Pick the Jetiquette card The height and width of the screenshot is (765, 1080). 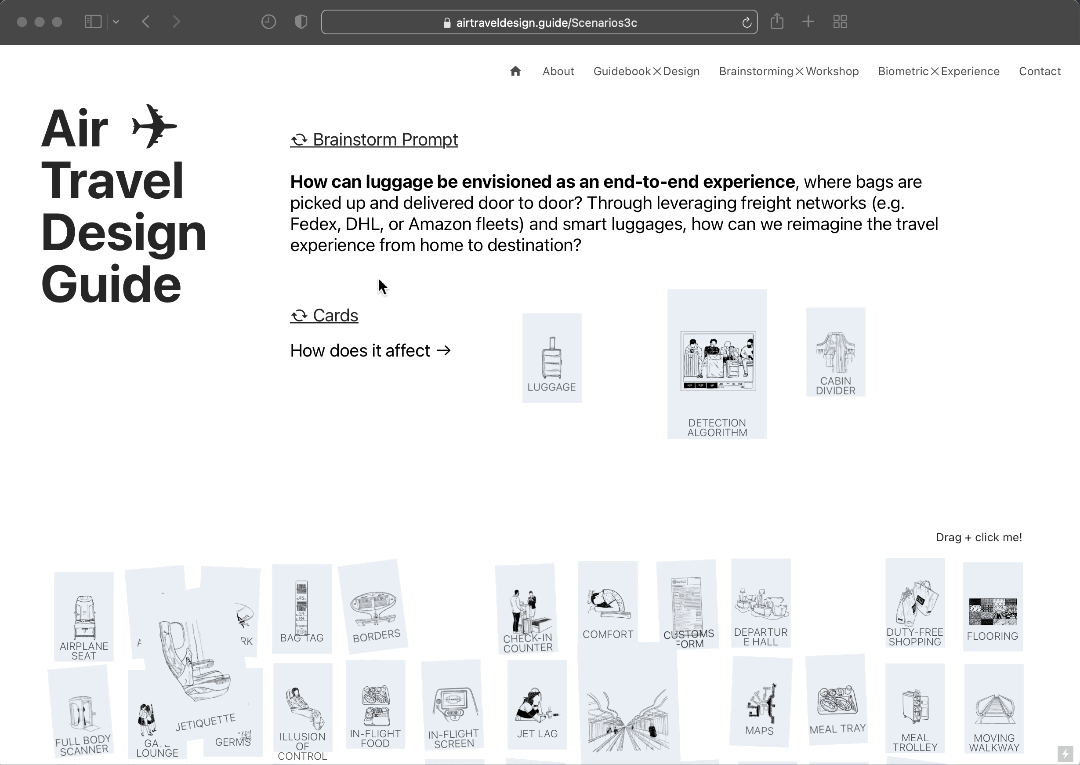pyautogui.click(x=195, y=664)
